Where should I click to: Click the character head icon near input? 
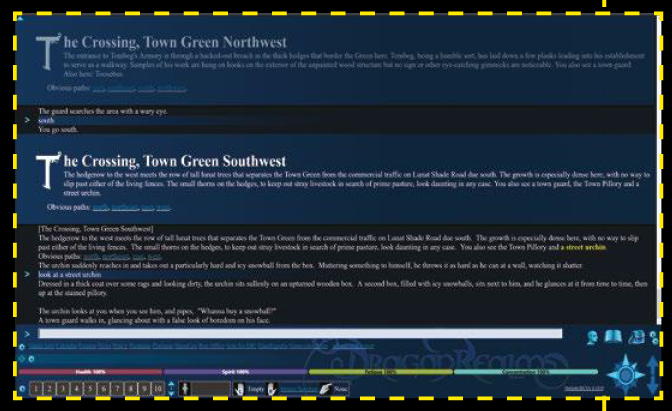tap(593, 338)
